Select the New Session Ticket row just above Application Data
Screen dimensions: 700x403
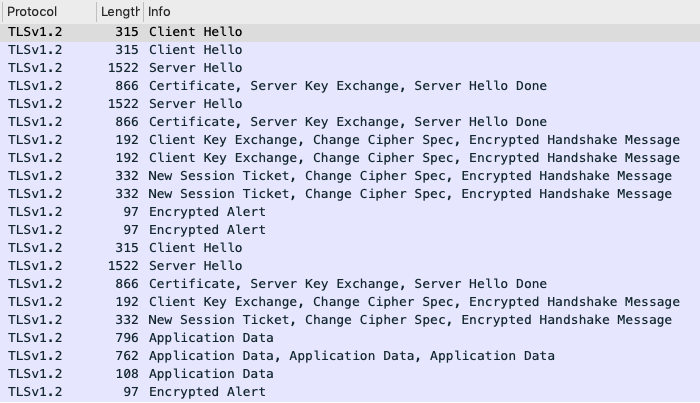(x=350, y=320)
